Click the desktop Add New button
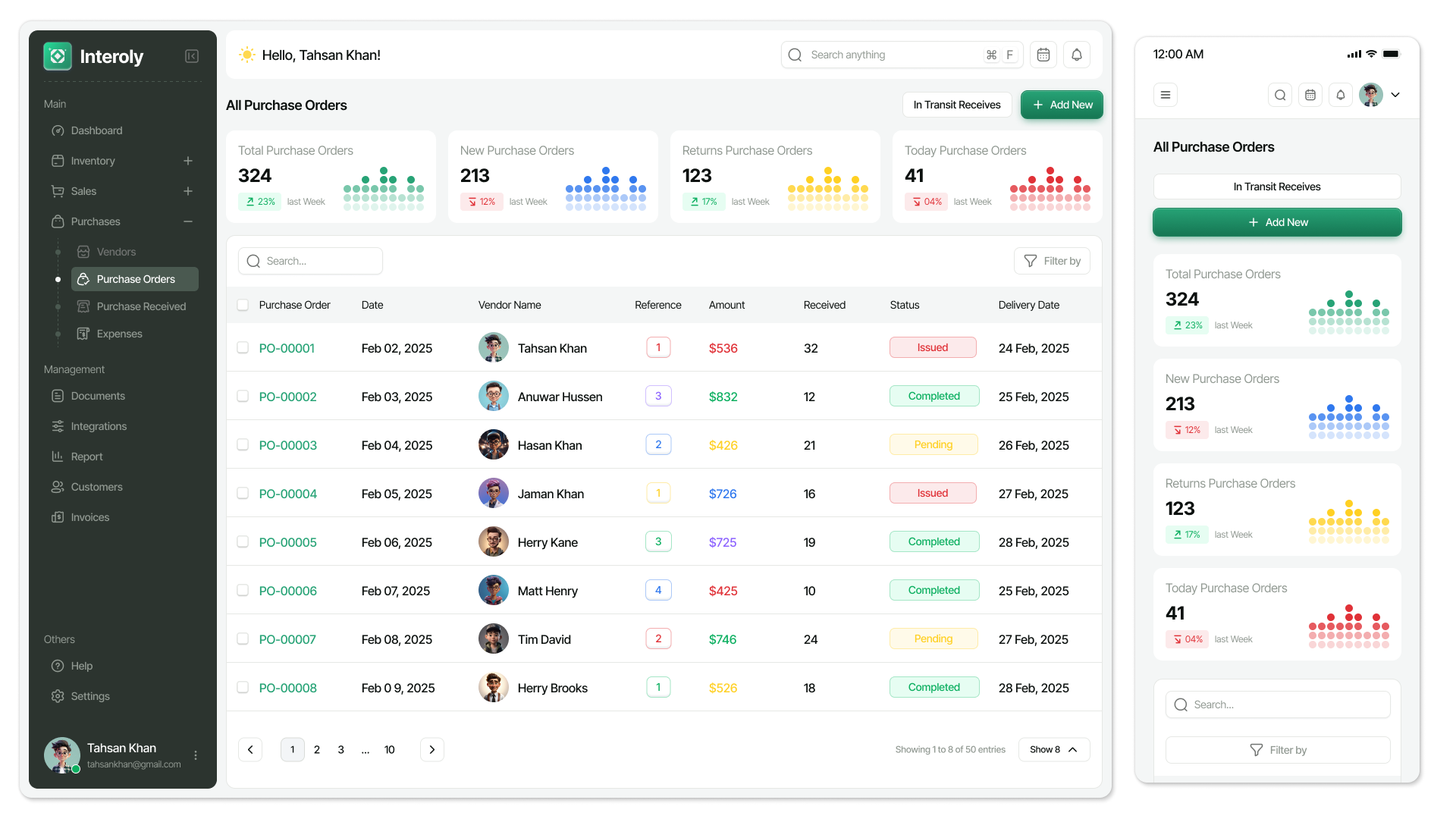The width and height of the screenshot is (1456, 819). click(1061, 105)
